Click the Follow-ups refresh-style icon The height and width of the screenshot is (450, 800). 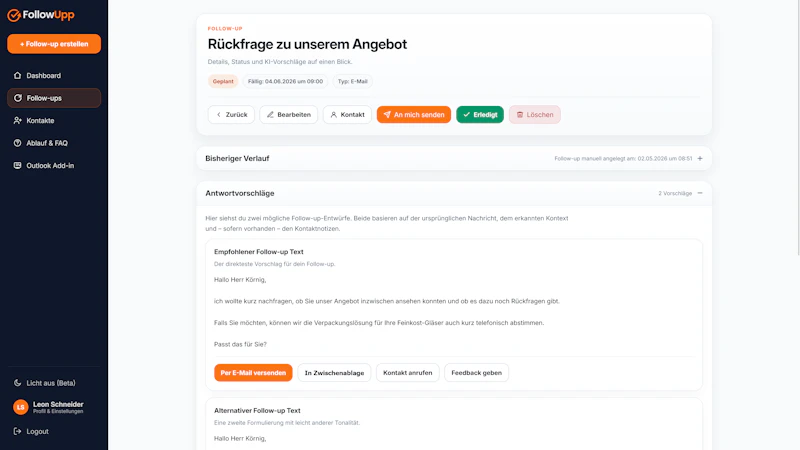17,98
